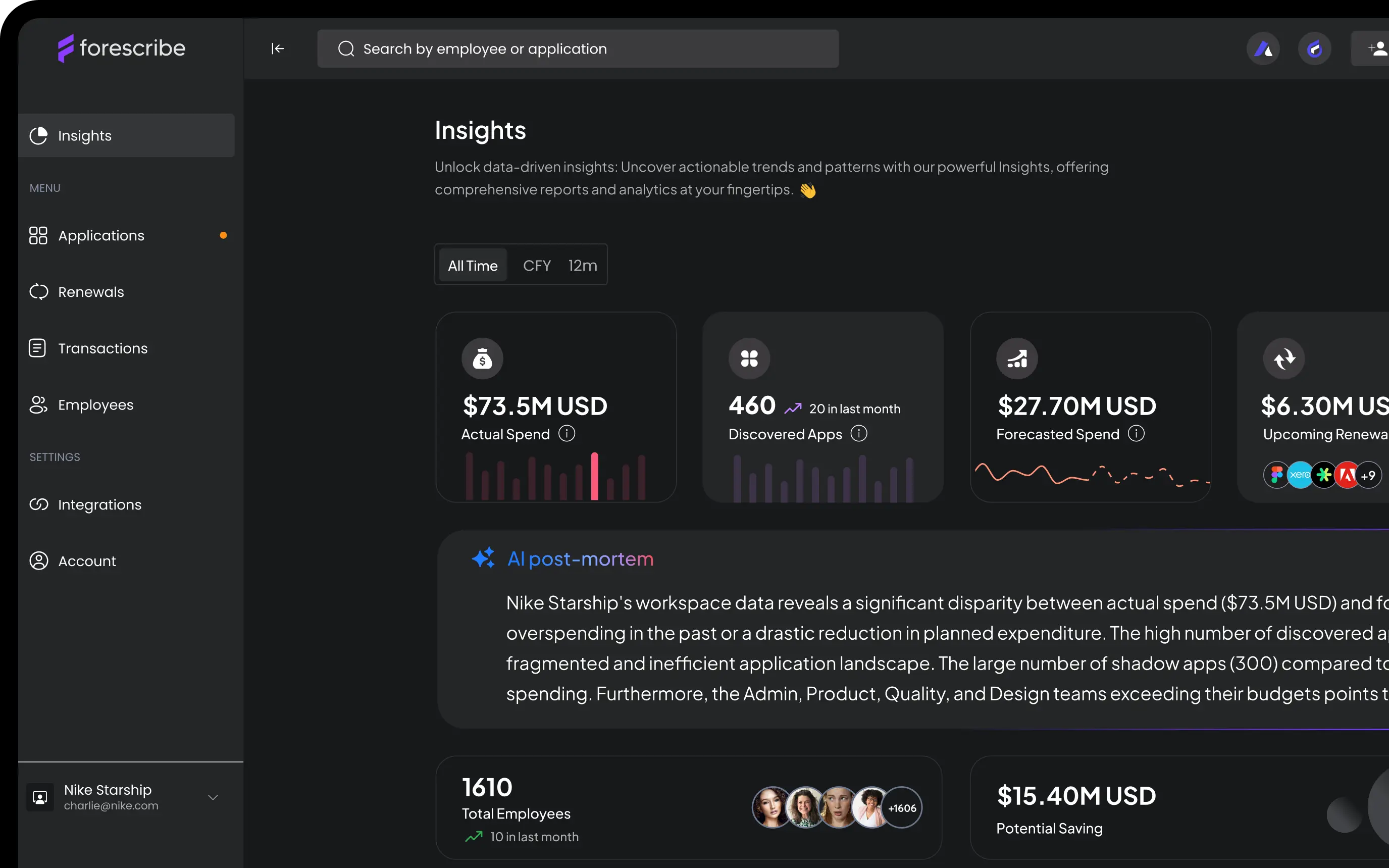The image size is (1389, 868).
Task: Click the Discovered Apps info icon
Action: click(859, 433)
